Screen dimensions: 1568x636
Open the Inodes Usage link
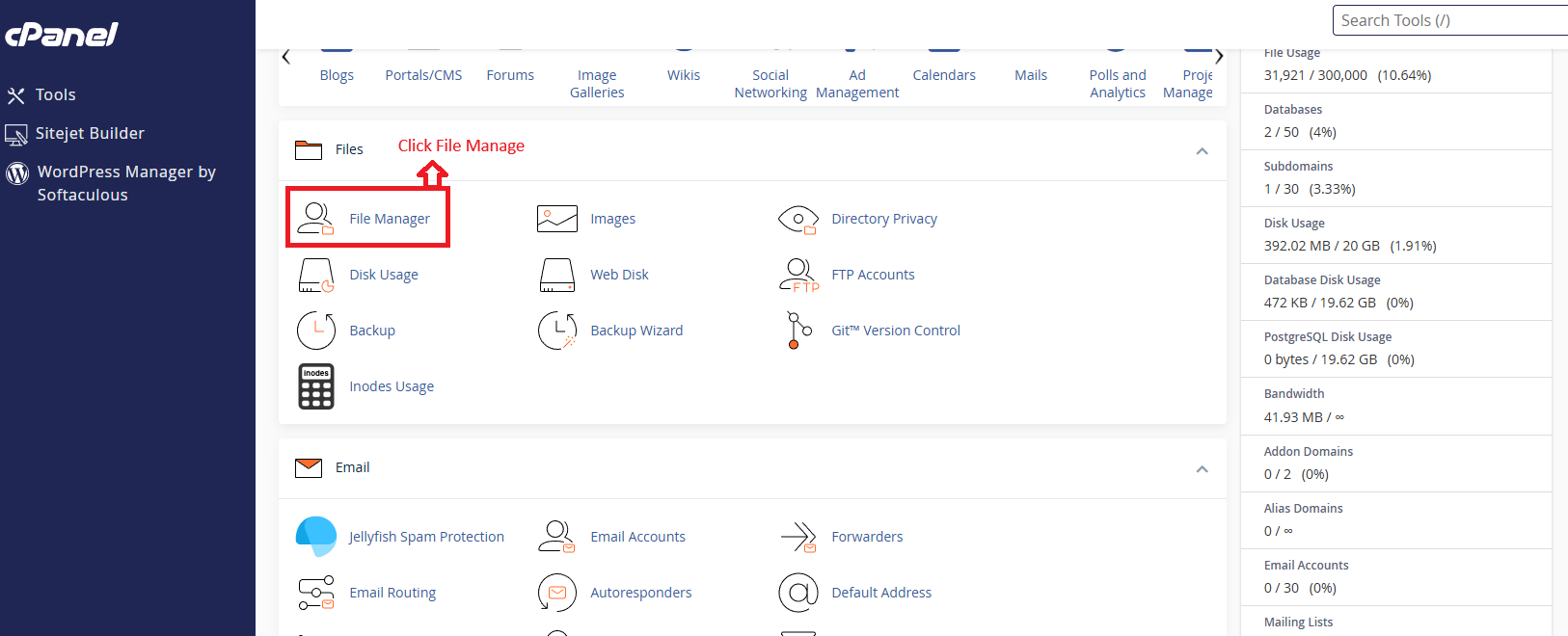click(392, 386)
